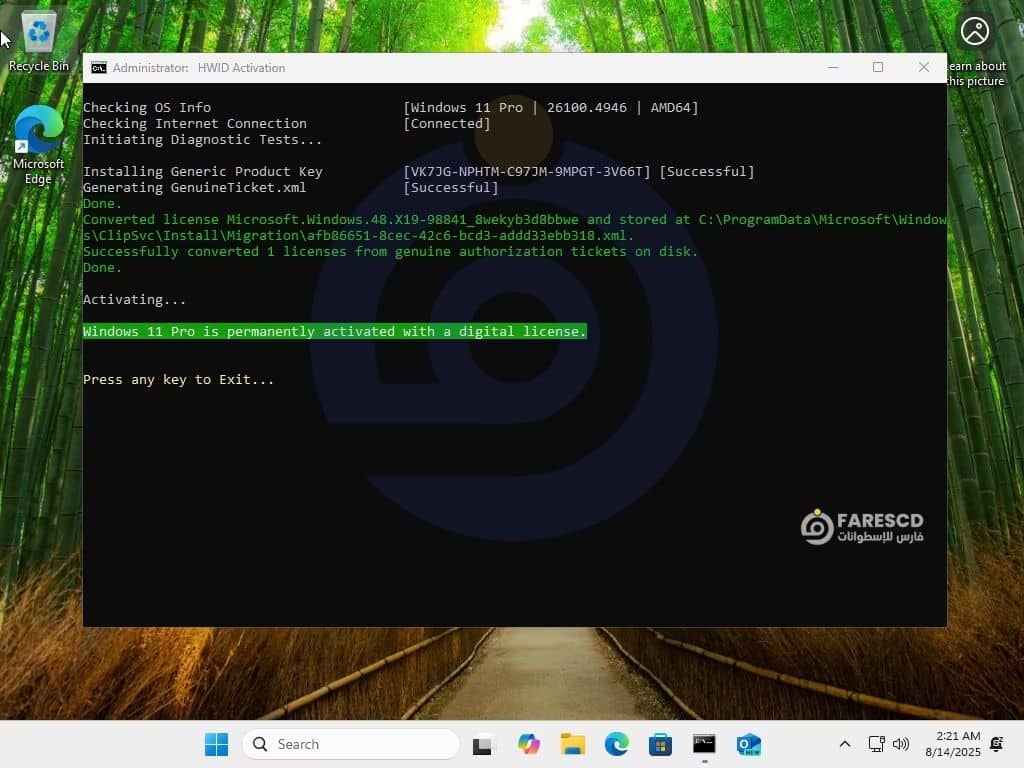
Task: Click the 'Converted license Microsoft.Windows.48...' line
Action: click(x=515, y=228)
